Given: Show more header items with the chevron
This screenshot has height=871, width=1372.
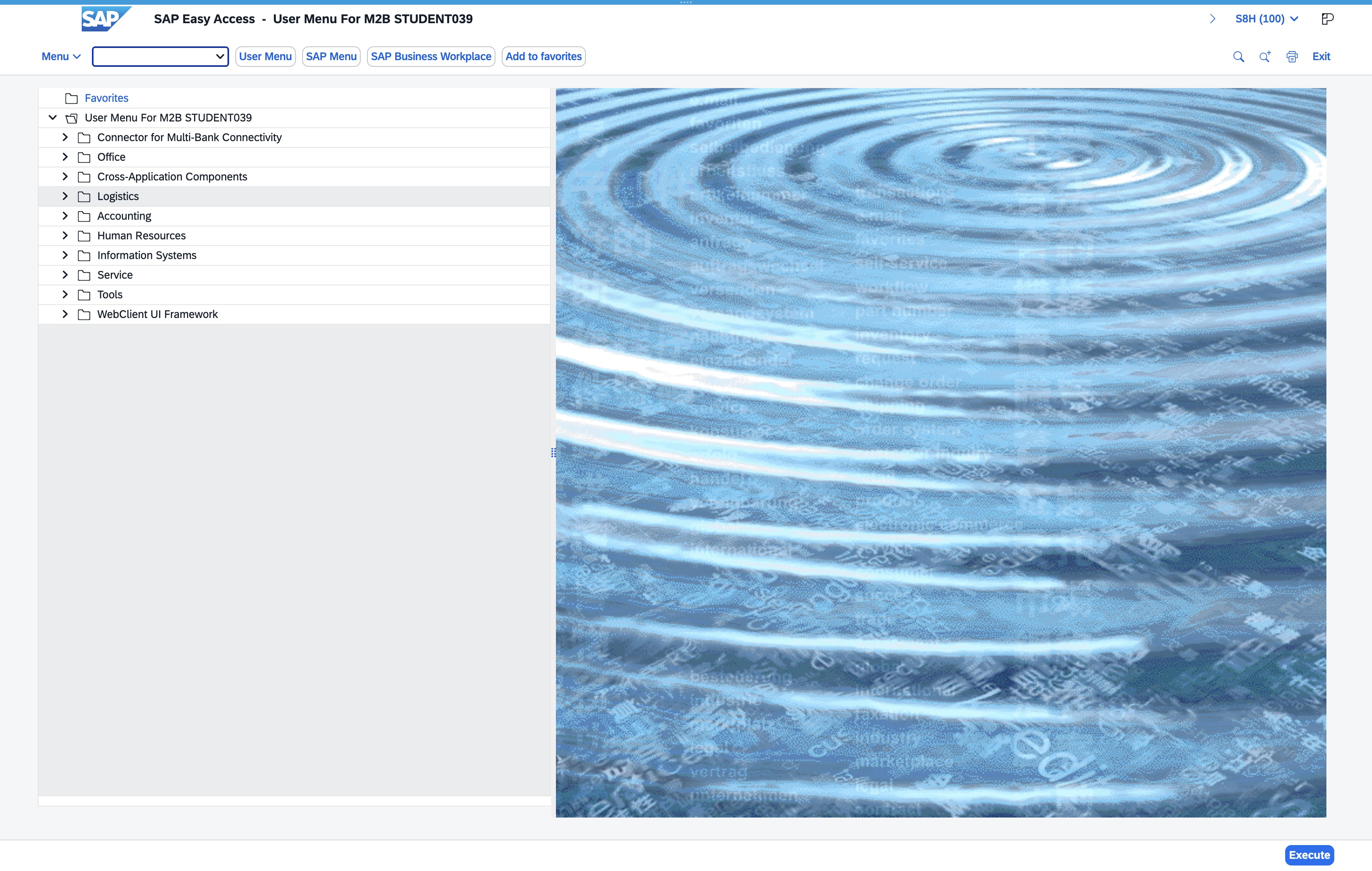Looking at the screenshot, I should point(1212,19).
